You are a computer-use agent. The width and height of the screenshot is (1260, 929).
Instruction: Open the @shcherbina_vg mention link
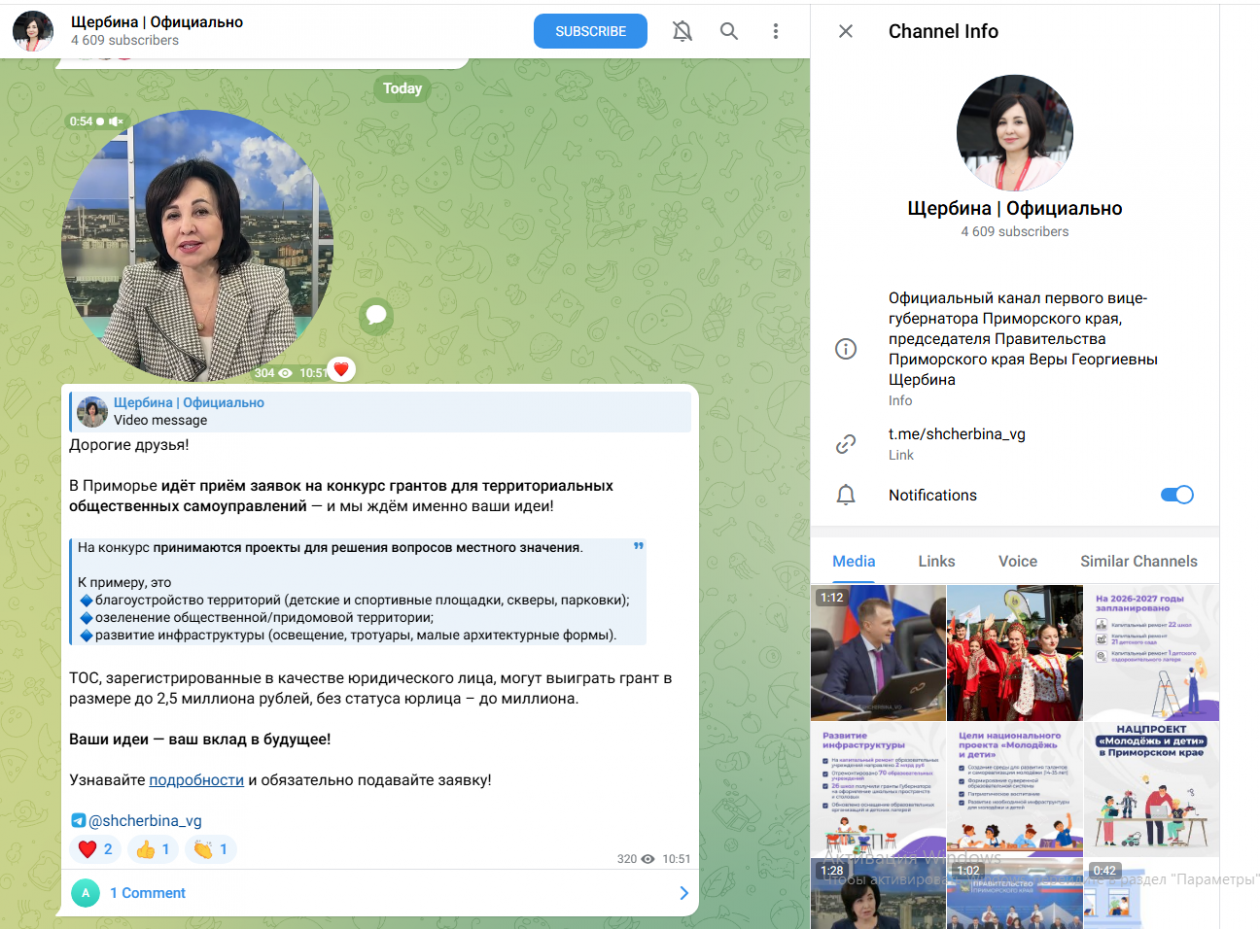(144, 821)
